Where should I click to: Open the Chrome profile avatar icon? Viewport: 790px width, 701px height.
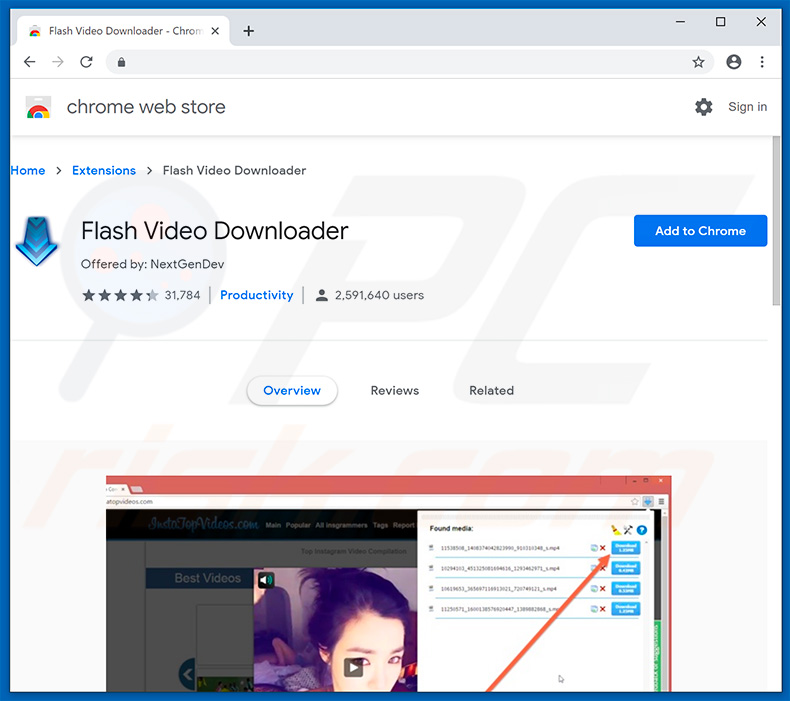[734, 62]
